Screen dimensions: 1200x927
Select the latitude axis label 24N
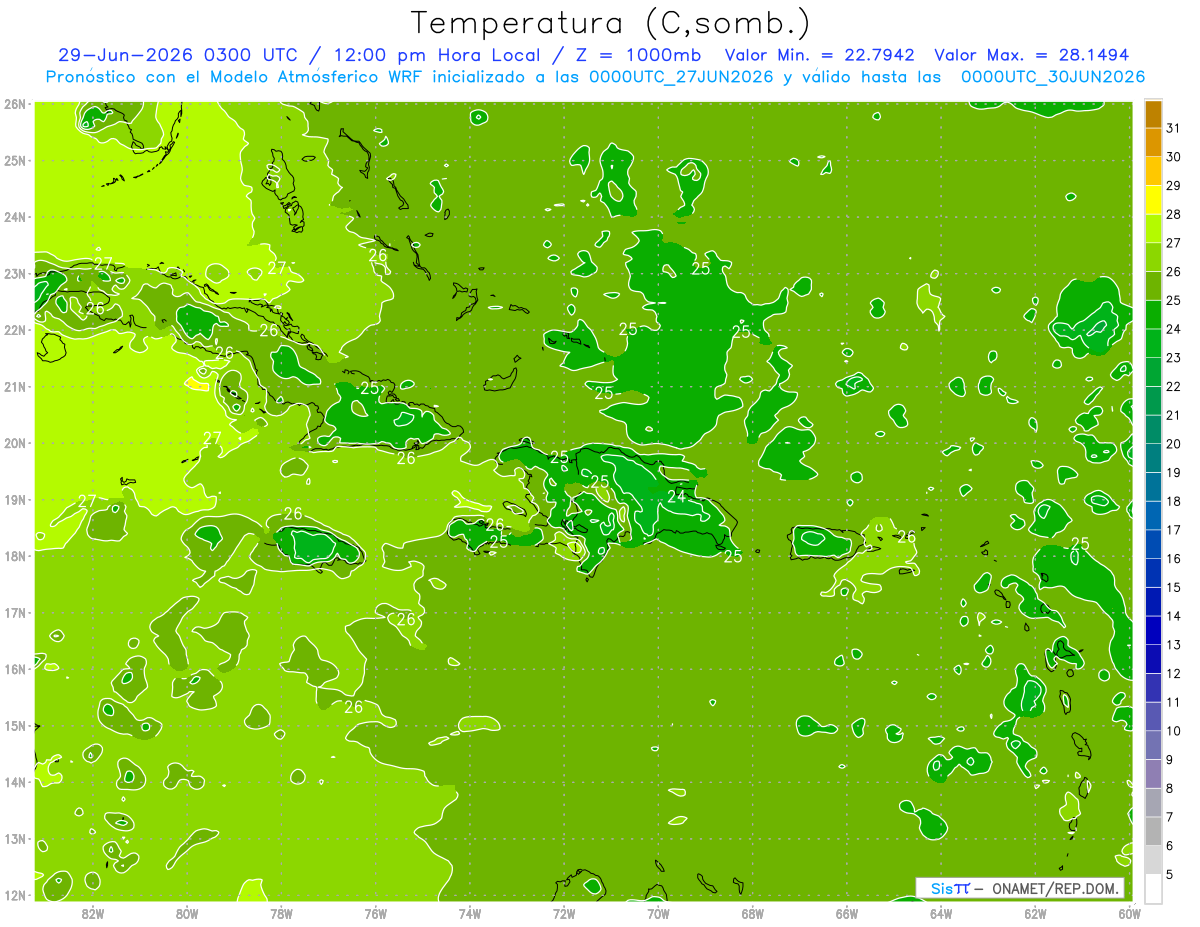point(15,217)
